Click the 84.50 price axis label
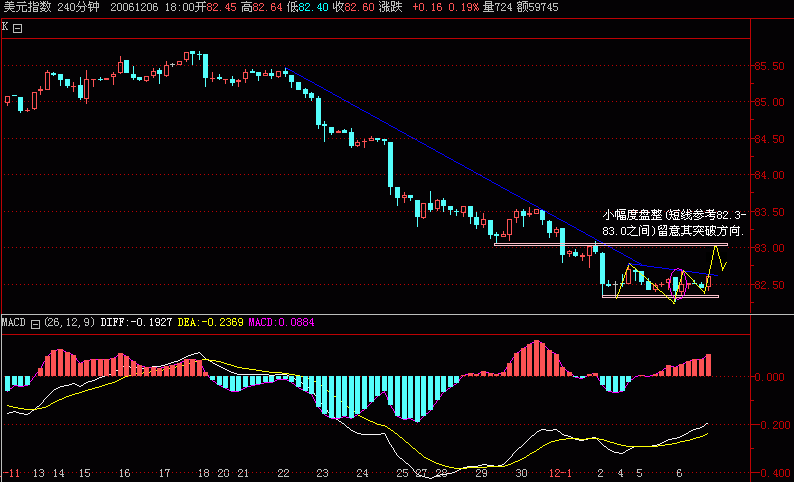794x482 pixels. pyautogui.click(x=769, y=139)
